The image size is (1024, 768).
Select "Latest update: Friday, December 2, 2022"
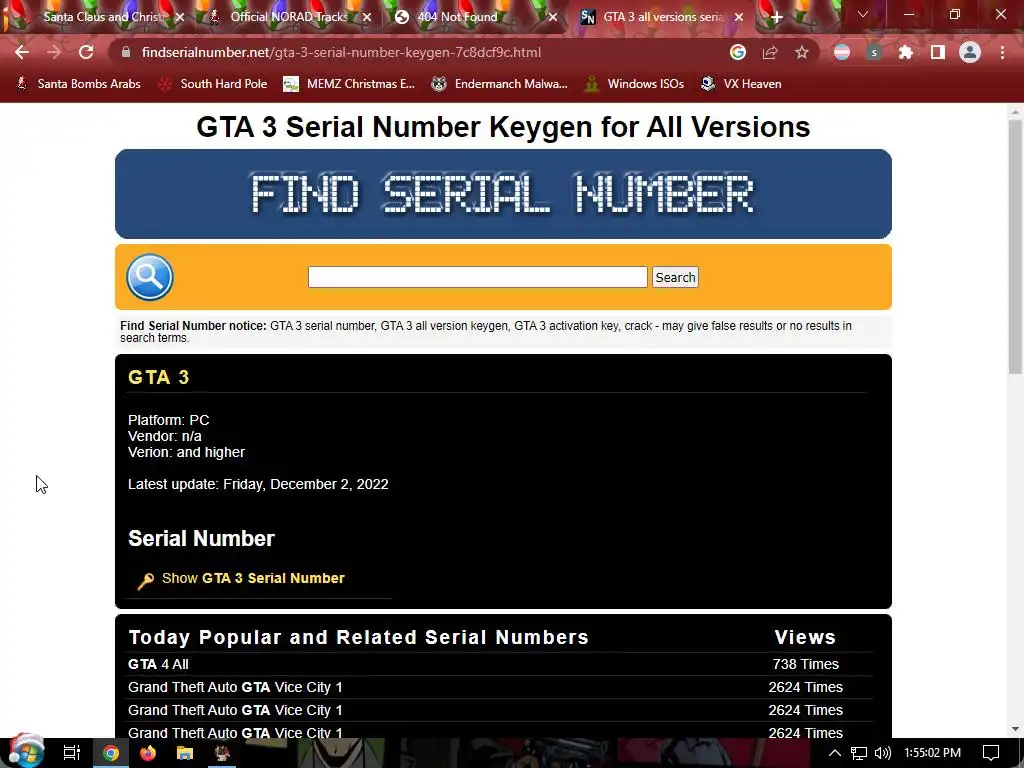(x=258, y=484)
